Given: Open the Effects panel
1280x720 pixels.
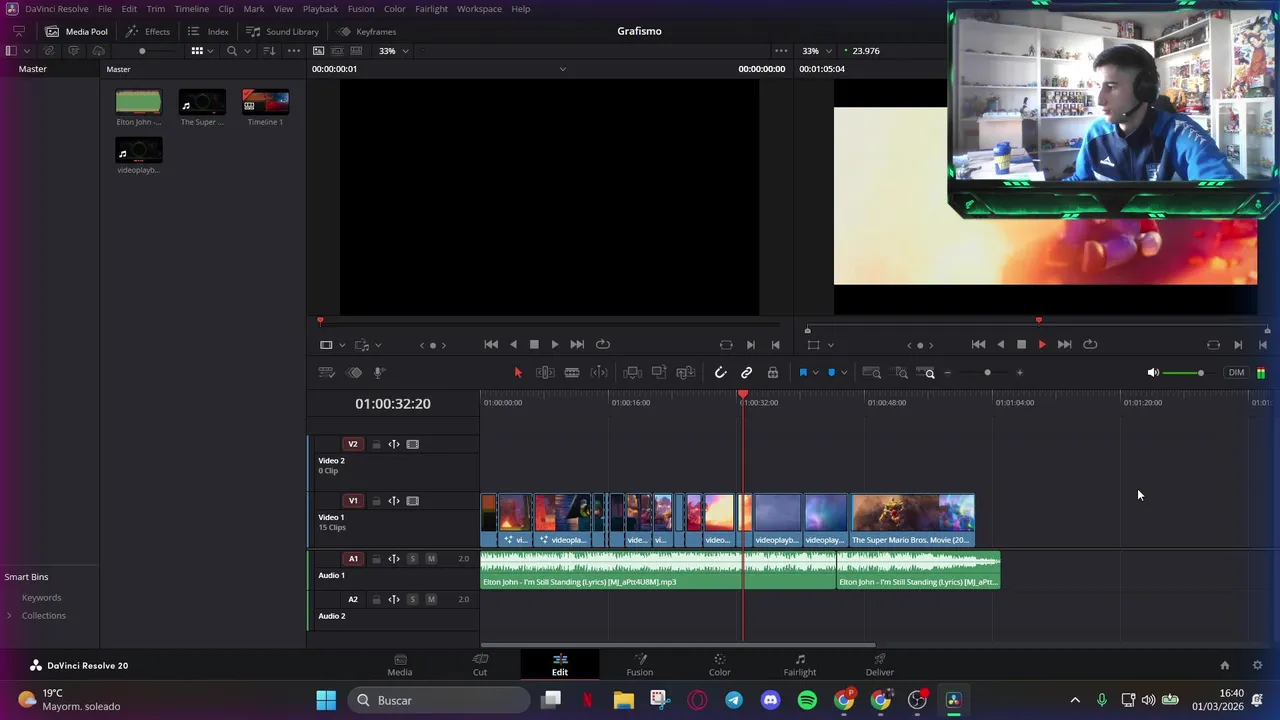Looking at the screenshot, I should tap(148, 32).
